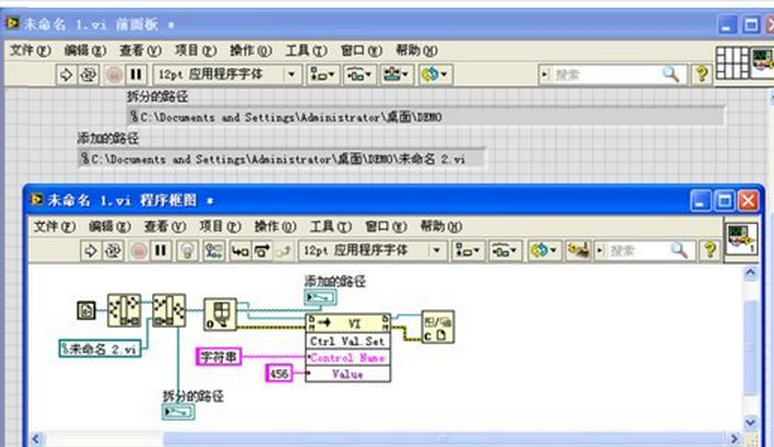Screen dimensions: 774x447
Task: Click Step Over button in block diagram
Action: pyautogui.click(x=262, y=251)
